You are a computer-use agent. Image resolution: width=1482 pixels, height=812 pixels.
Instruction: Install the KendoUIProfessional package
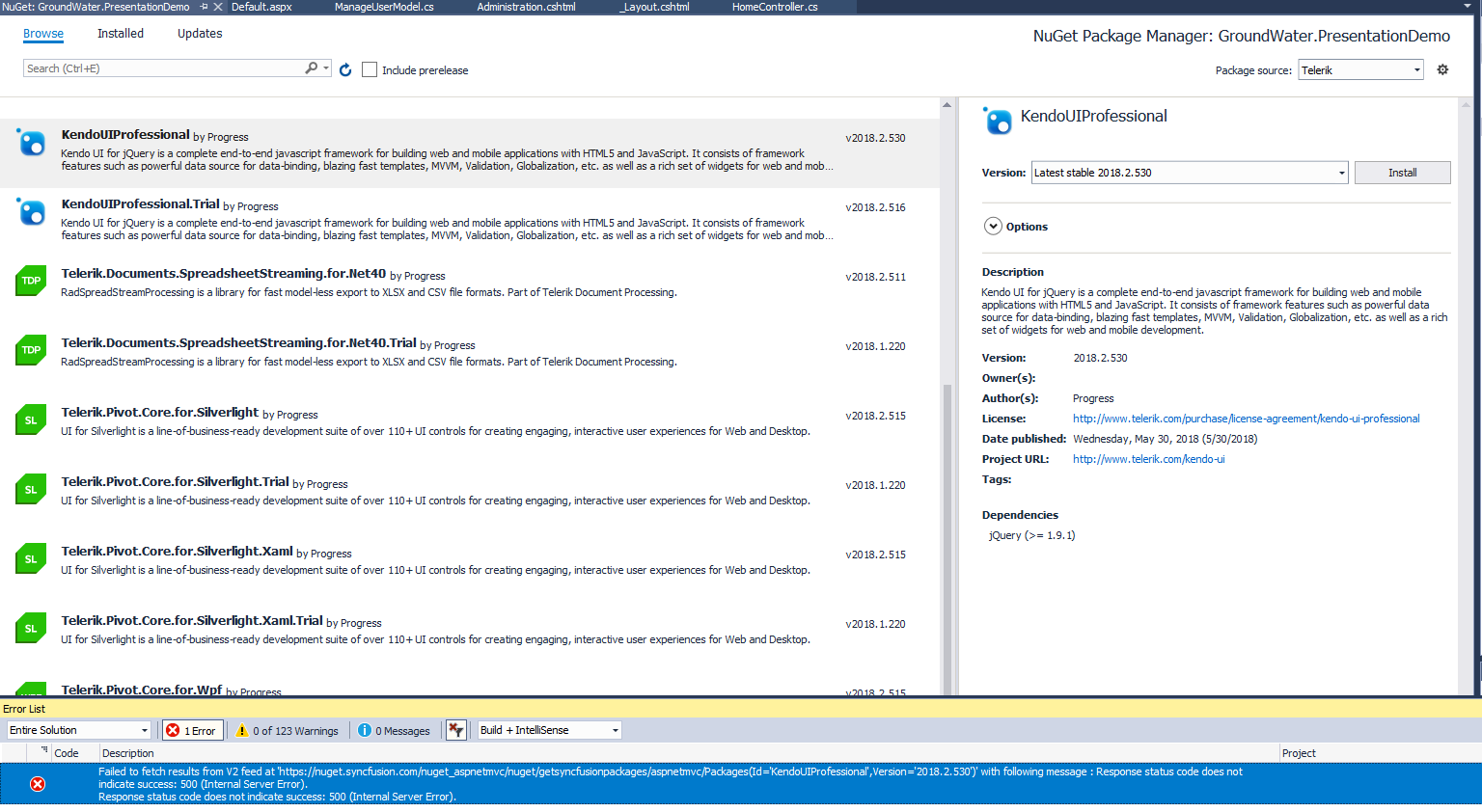tap(1402, 173)
